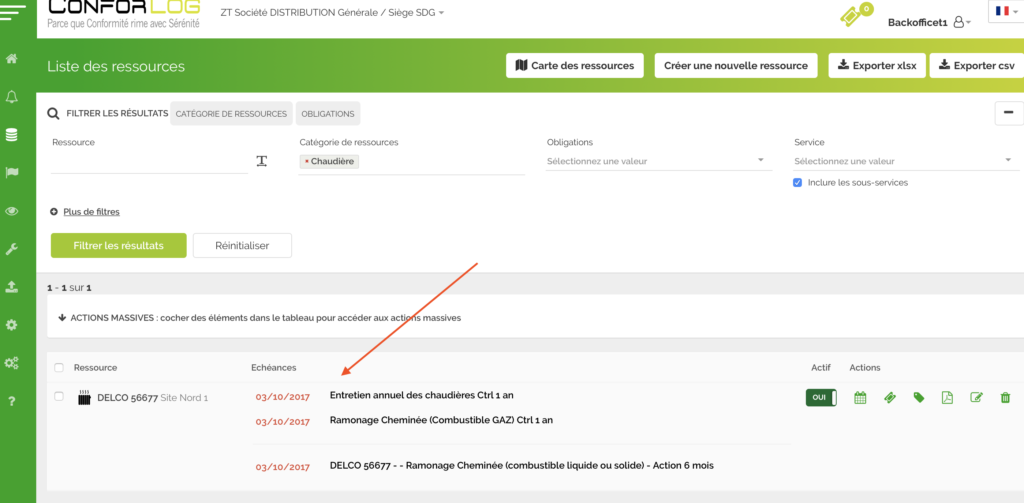Screen dimensions: 1024x503
Task: Click the database icon in sidebar
Action: tap(12, 134)
